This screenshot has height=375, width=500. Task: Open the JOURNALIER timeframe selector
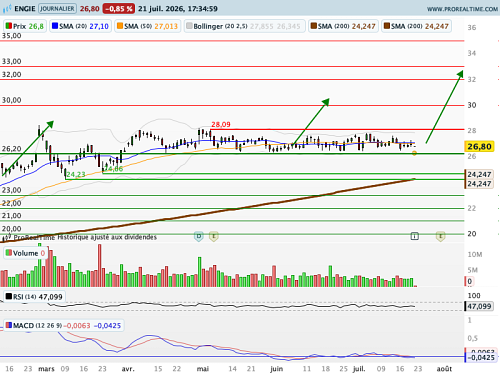click(x=57, y=8)
